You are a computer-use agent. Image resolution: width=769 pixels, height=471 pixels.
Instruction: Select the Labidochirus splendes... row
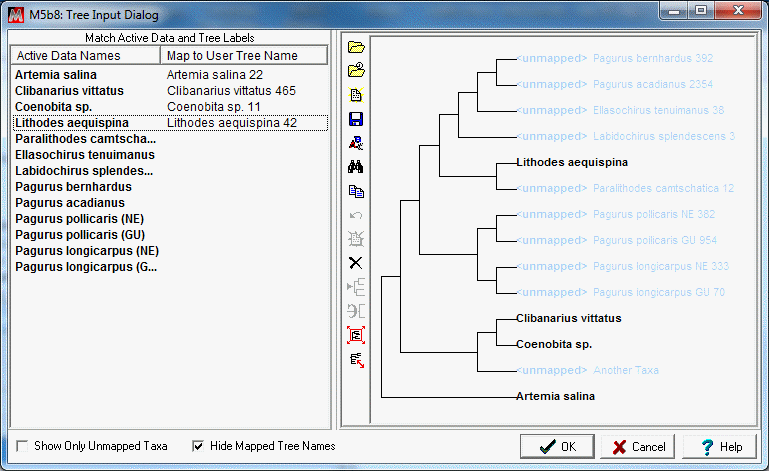click(84, 171)
